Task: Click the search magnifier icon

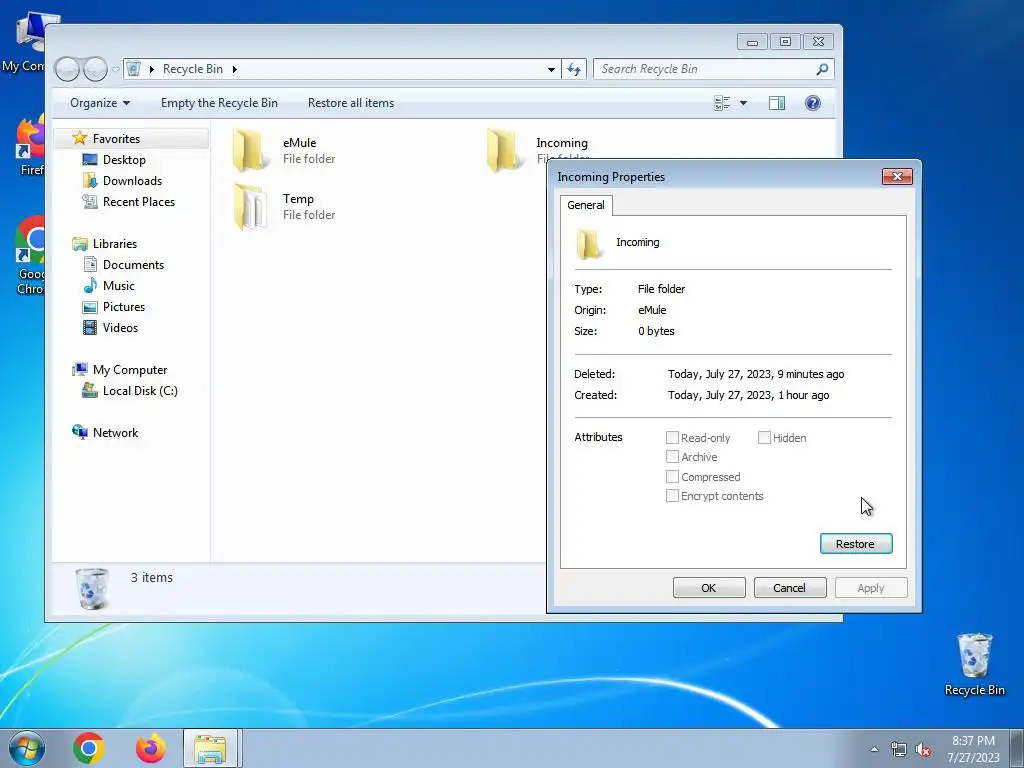Action: 822,69
